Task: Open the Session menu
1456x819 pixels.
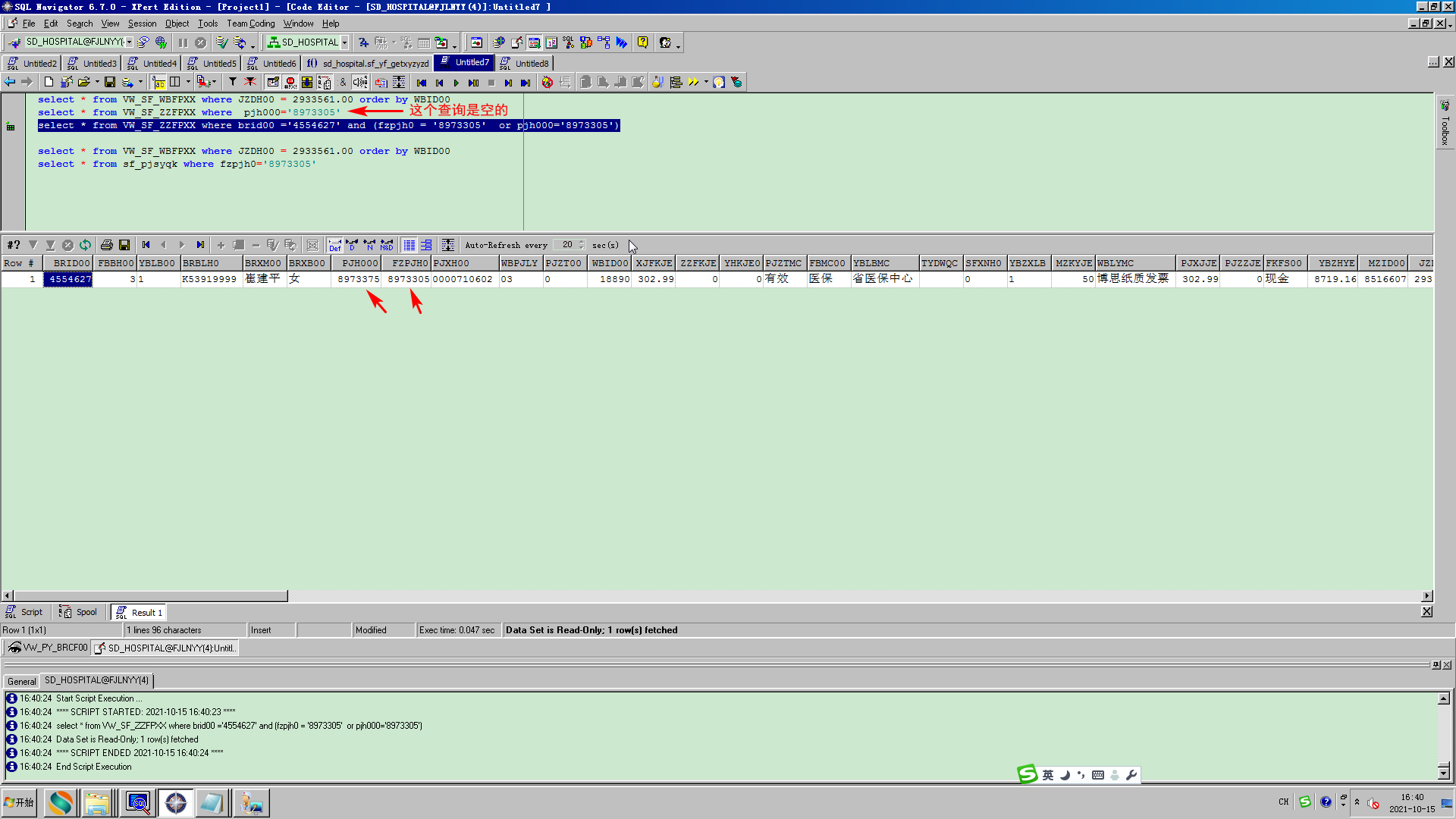Action: coord(142,24)
